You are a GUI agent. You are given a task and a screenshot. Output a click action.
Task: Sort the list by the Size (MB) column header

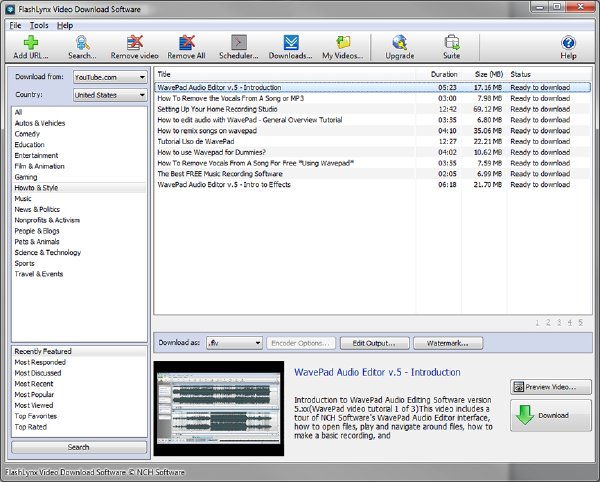coord(484,74)
